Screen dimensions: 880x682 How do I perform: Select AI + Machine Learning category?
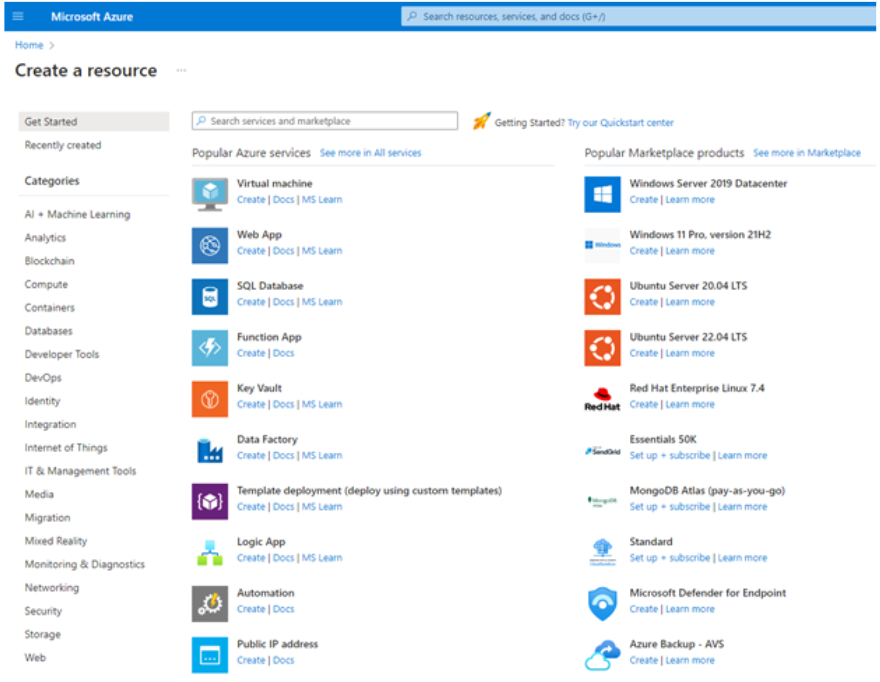tap(77, 214)
